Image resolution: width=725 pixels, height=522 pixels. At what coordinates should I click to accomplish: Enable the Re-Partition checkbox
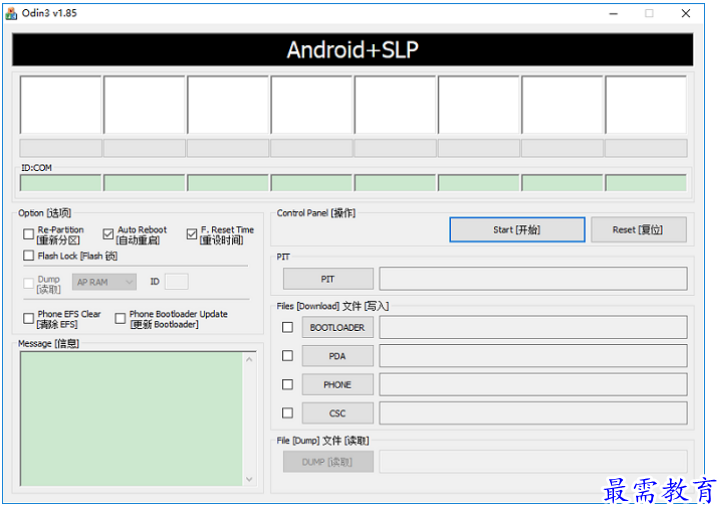coord(29,234)
